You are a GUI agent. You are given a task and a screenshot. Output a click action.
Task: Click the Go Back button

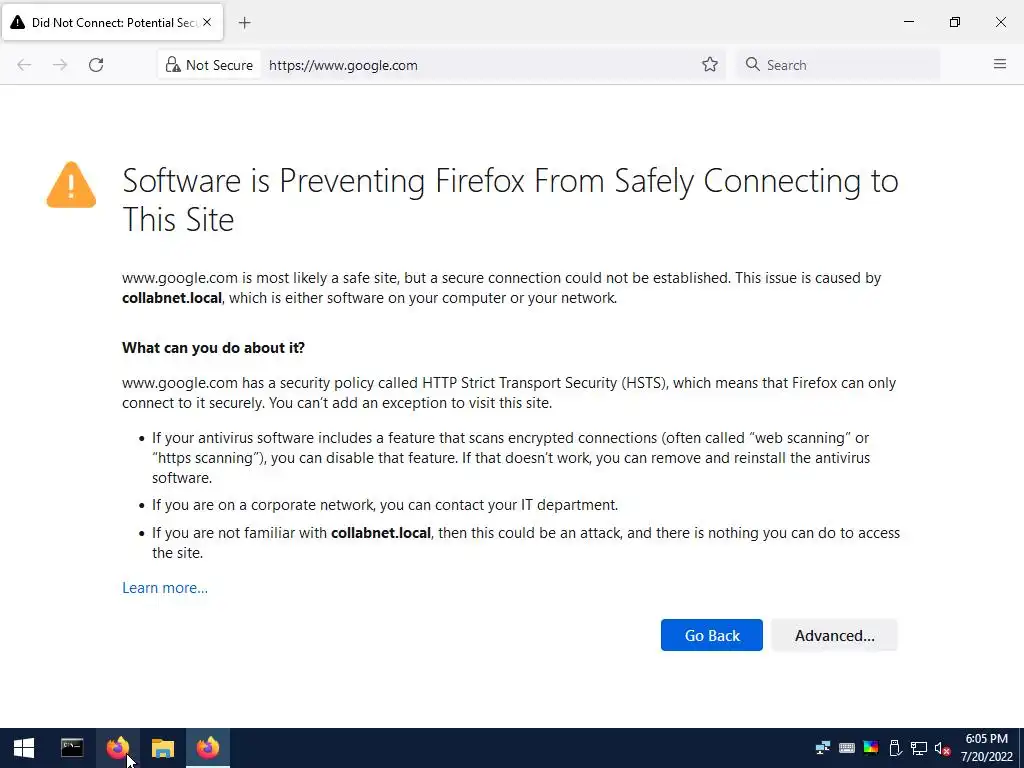(x=712, y=636)
